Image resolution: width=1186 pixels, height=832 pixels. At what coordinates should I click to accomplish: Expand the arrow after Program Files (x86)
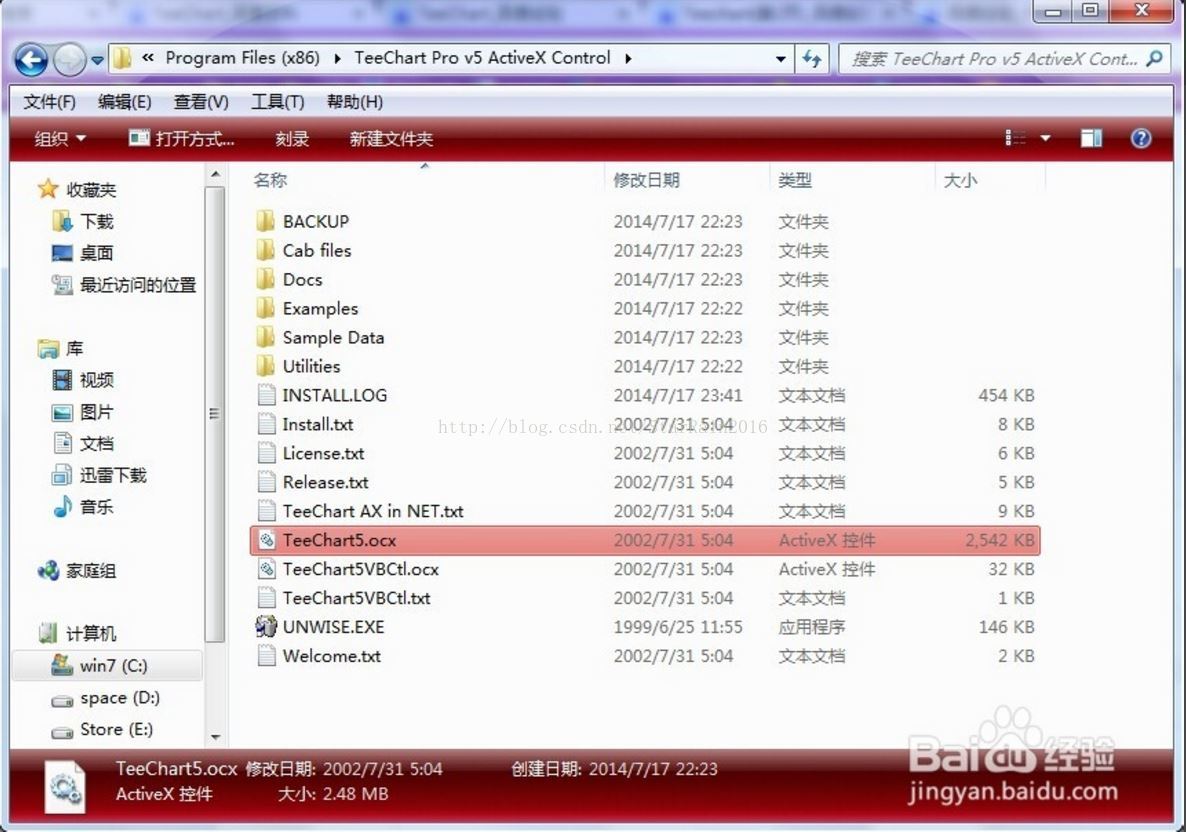337,58
